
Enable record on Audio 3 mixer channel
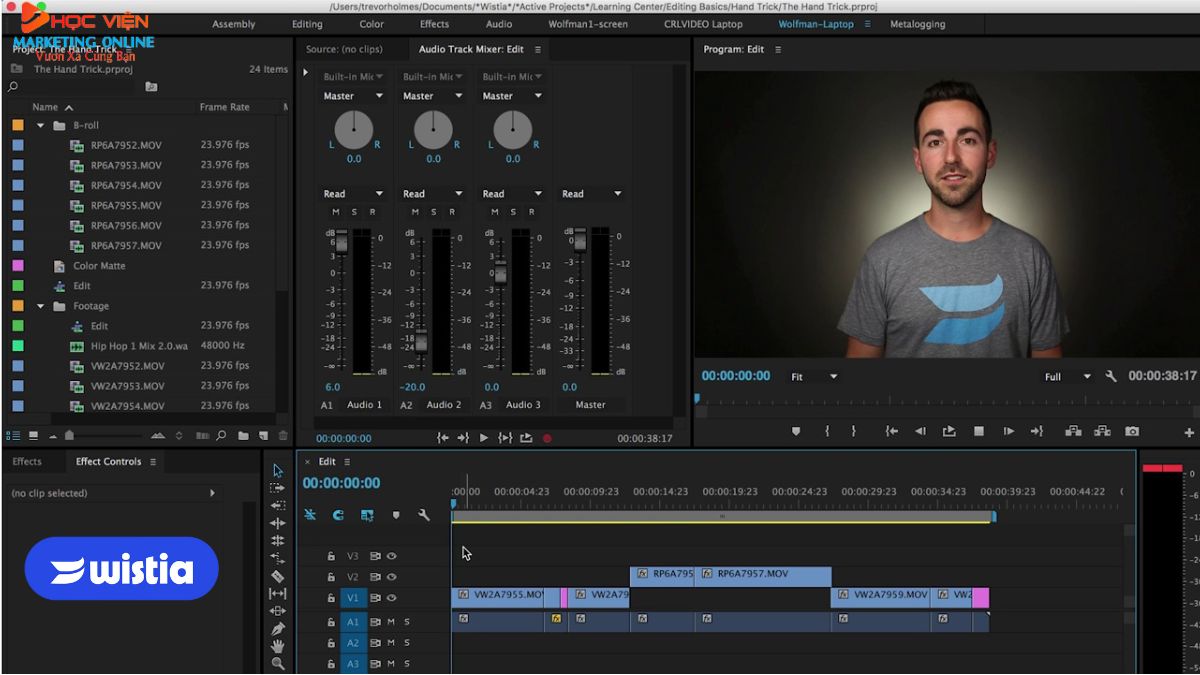[531, 212]
